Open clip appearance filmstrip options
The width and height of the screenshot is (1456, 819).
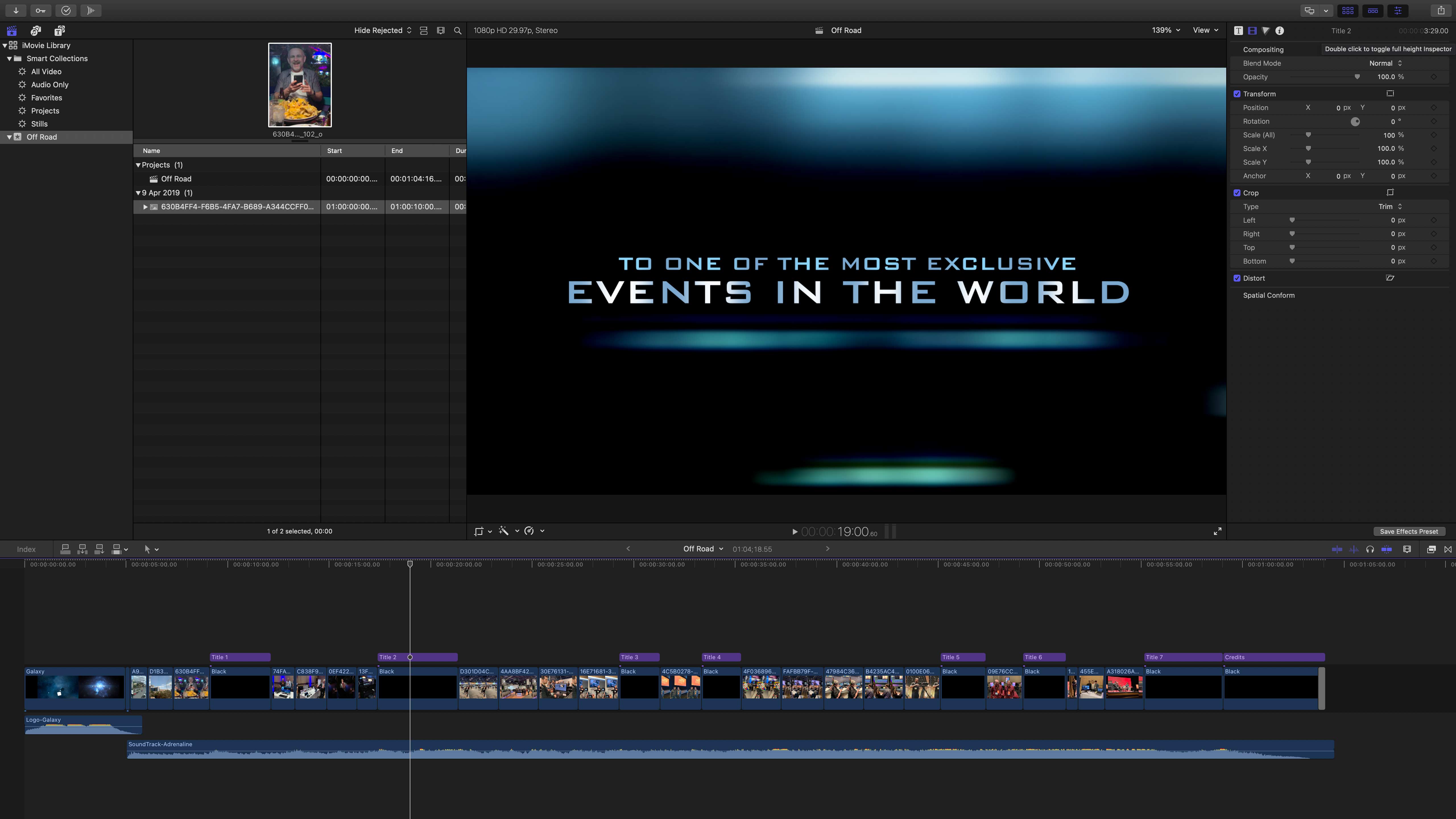click(441, 30)
